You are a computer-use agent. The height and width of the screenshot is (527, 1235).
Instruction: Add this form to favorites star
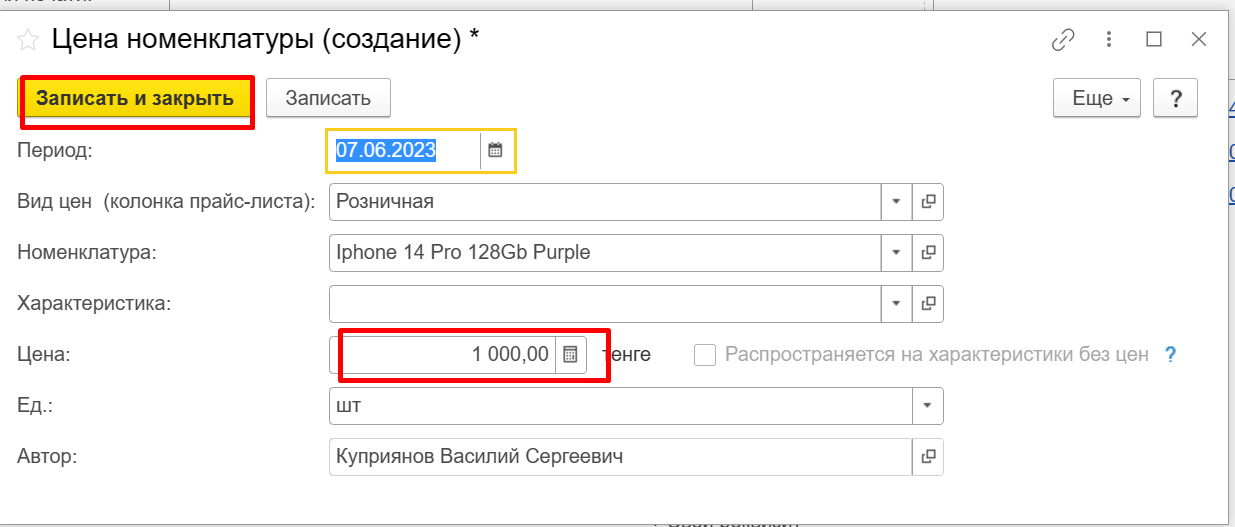[29, 40]
